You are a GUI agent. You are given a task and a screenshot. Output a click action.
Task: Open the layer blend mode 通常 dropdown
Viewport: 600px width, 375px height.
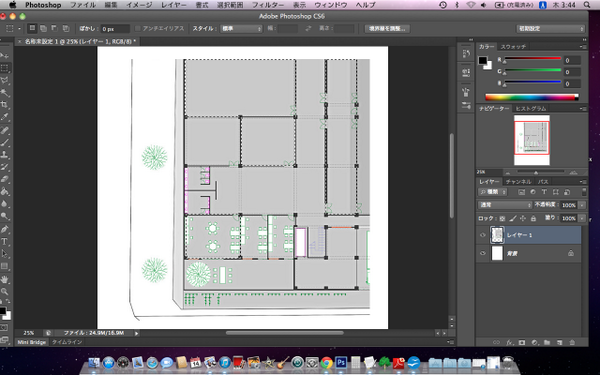pos(505,205)
